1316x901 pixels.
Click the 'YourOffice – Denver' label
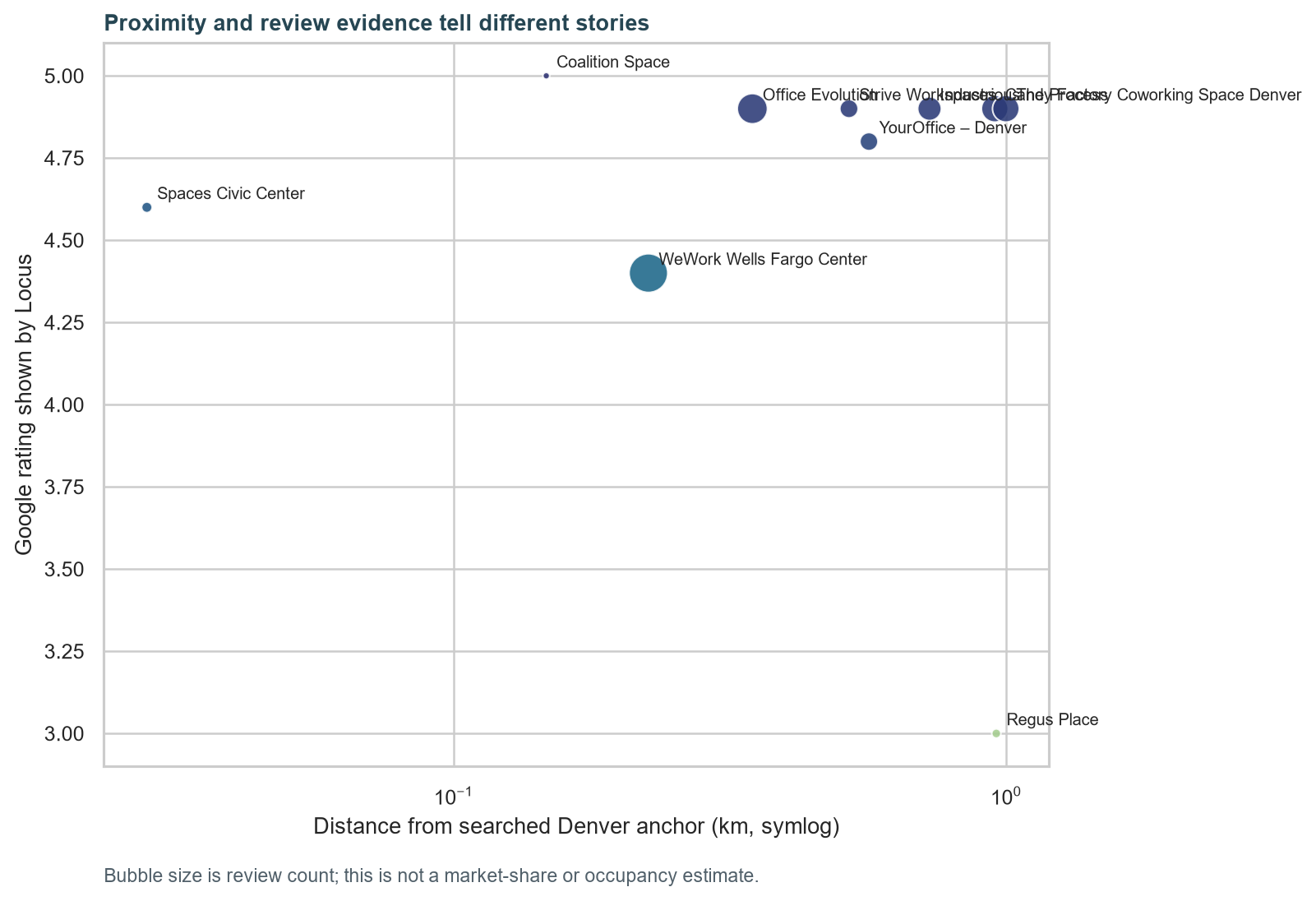(x=953, y=128)
